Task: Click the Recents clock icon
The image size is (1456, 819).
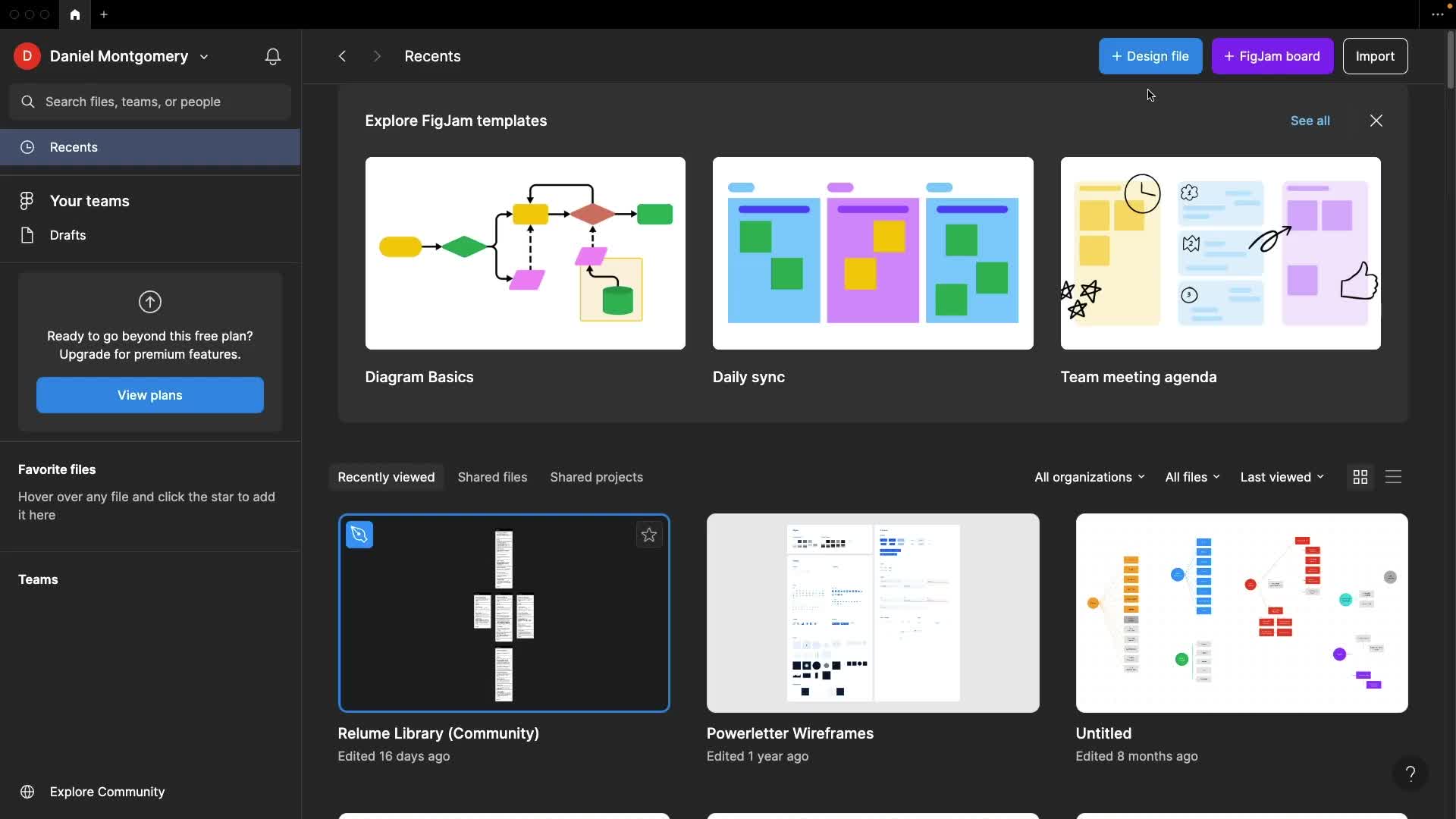Action: [x=27, y=147]
